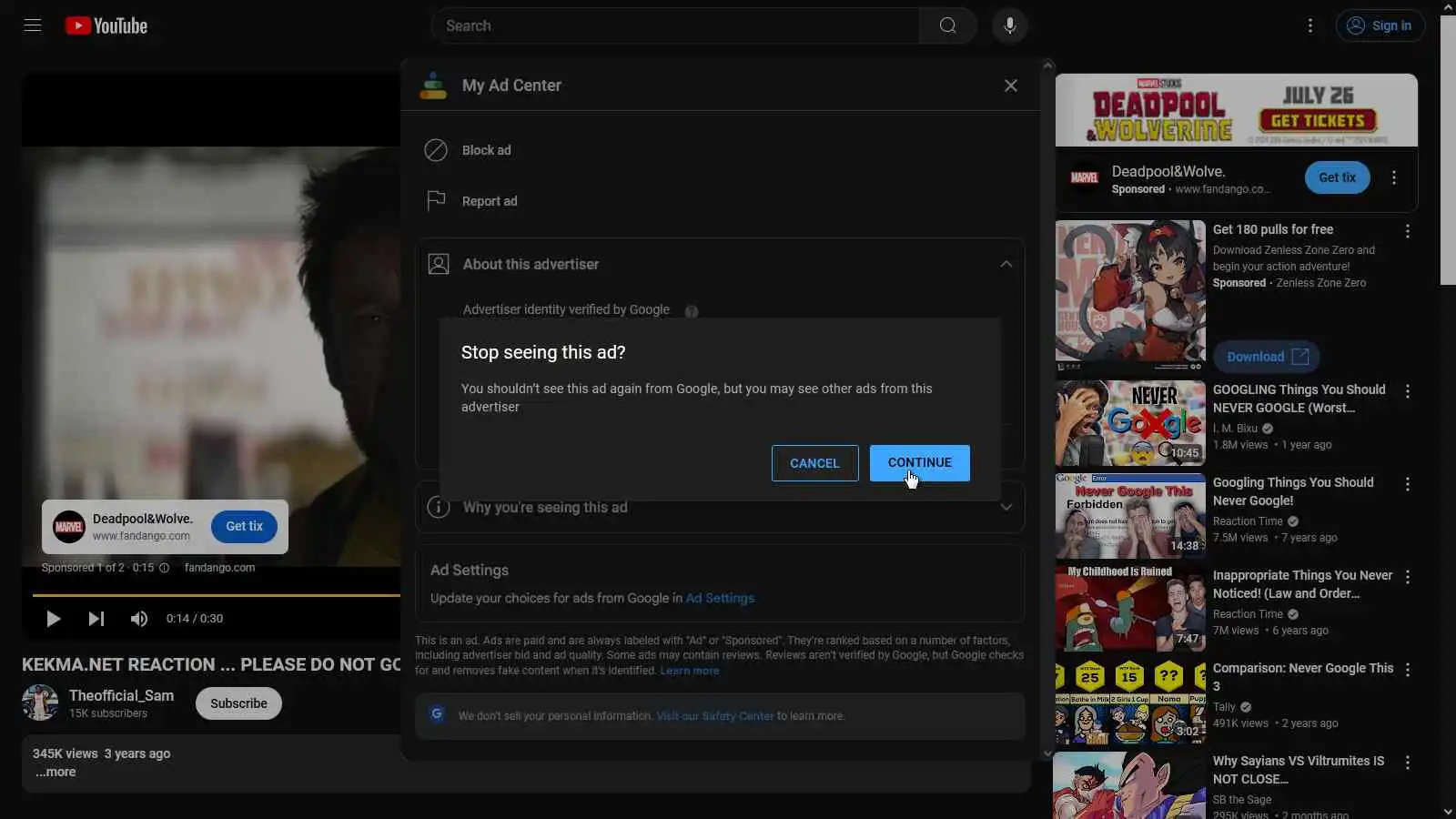Click the About this advertiser person icon
This screenshot has height=819, width=1456.
pos(439,264)
